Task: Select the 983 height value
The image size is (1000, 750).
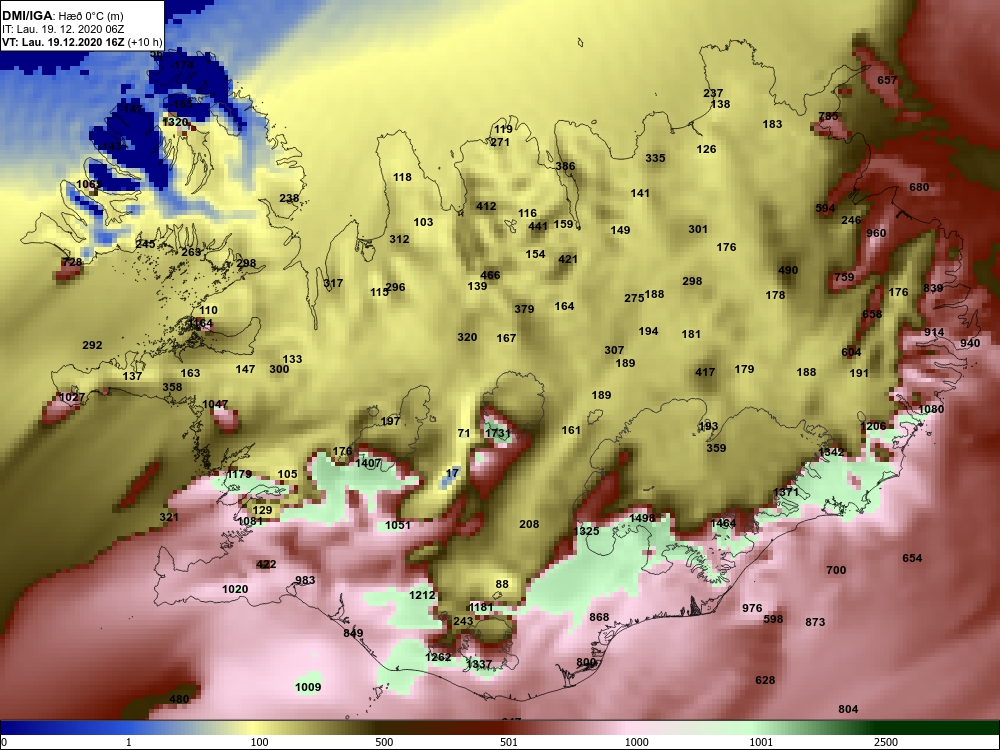Action: point(305,580)
